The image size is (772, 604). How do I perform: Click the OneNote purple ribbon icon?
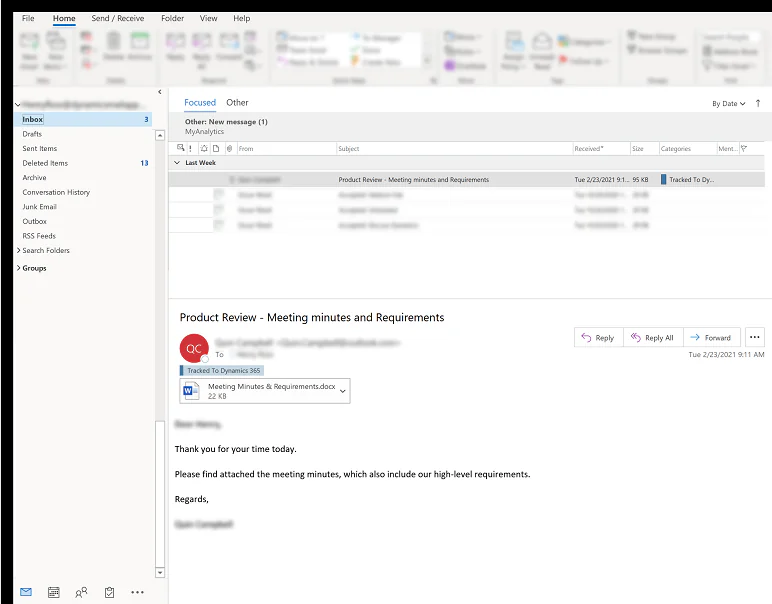point(450,65)
